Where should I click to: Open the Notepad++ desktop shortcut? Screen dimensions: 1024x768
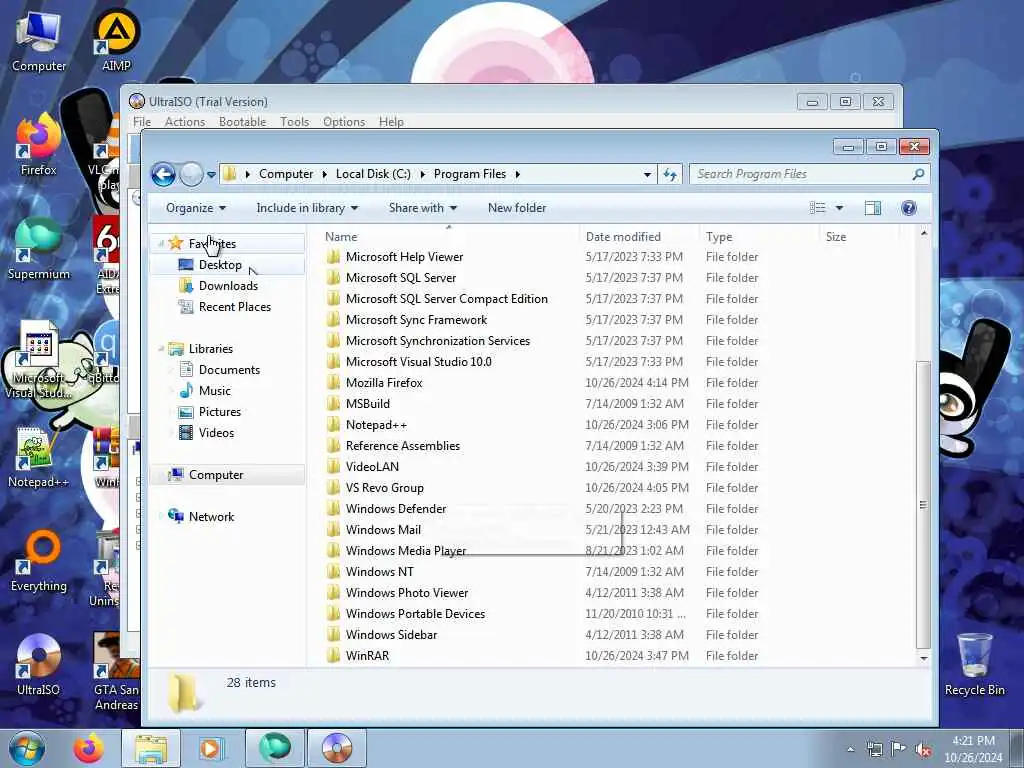click(x=39, y=457)
